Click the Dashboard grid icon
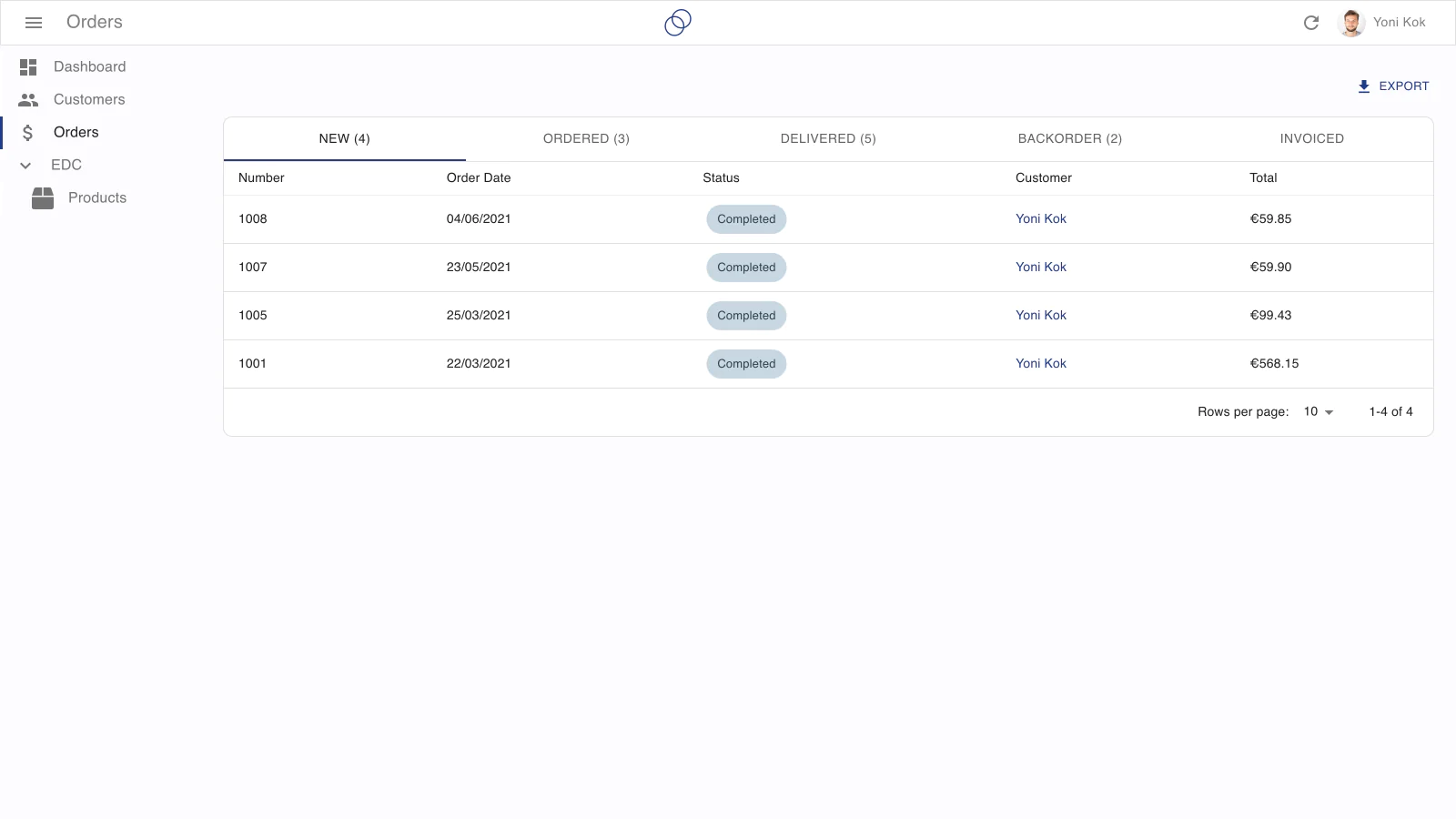Viewport: 1456px width, 819px height. point(28,67)
